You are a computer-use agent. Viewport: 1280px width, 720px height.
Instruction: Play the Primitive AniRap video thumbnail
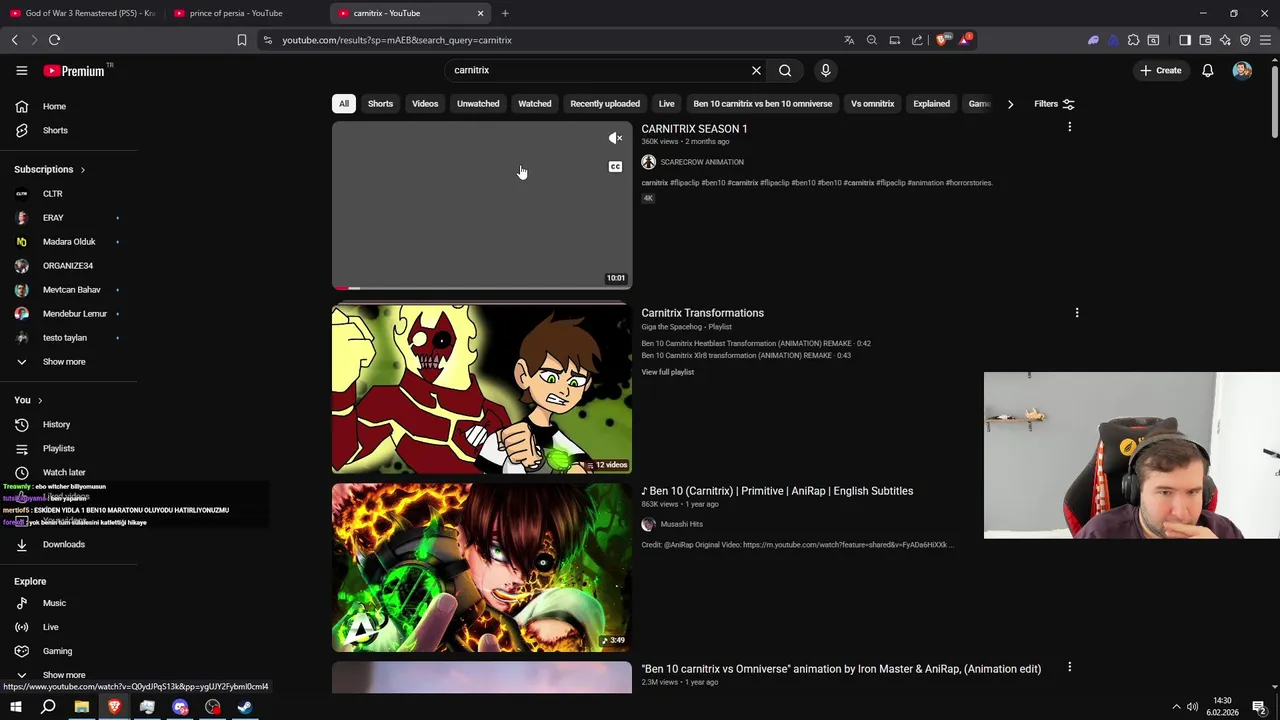tap(482, 568)
